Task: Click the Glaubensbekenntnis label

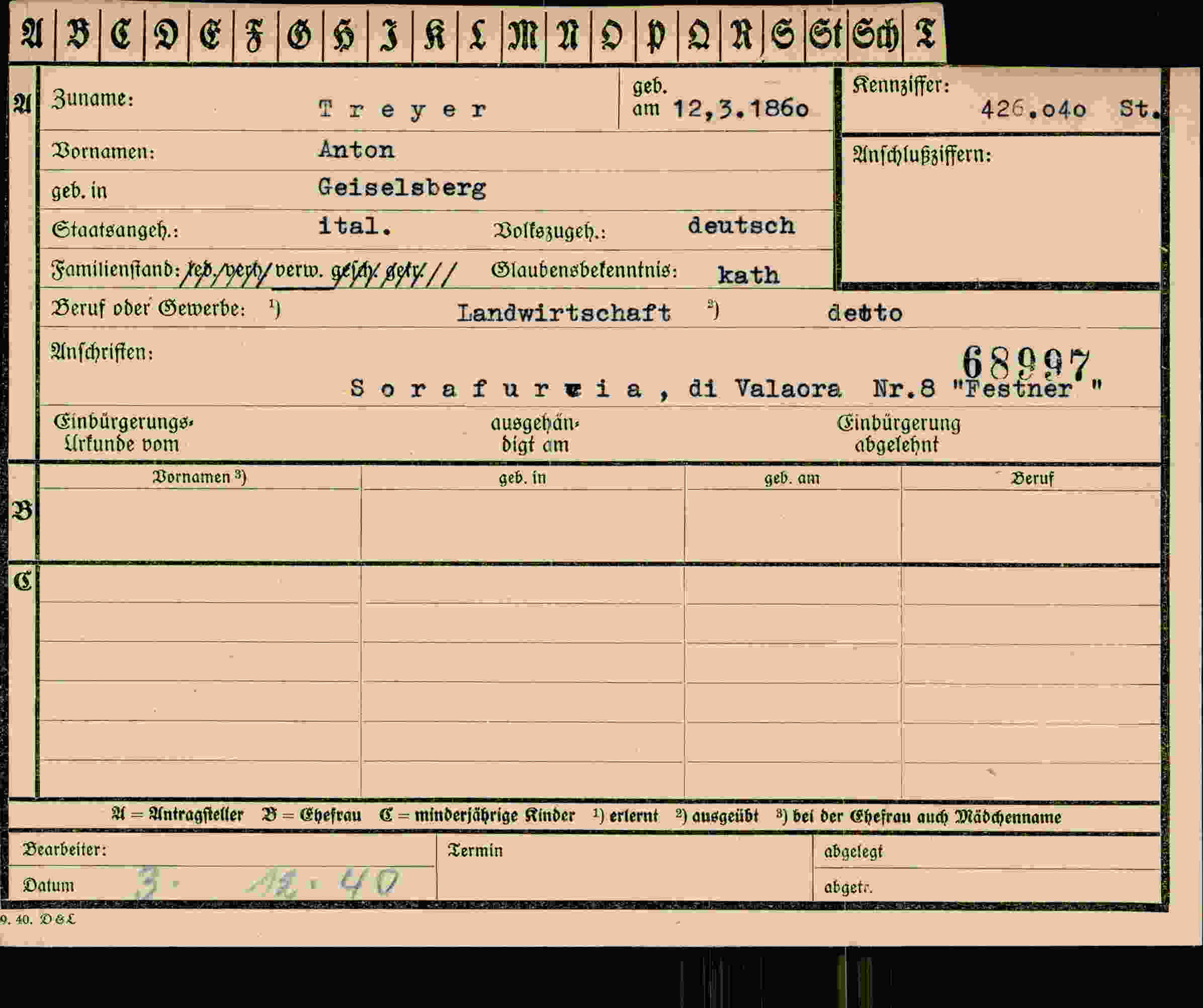Action: click(x=584, y=270)
